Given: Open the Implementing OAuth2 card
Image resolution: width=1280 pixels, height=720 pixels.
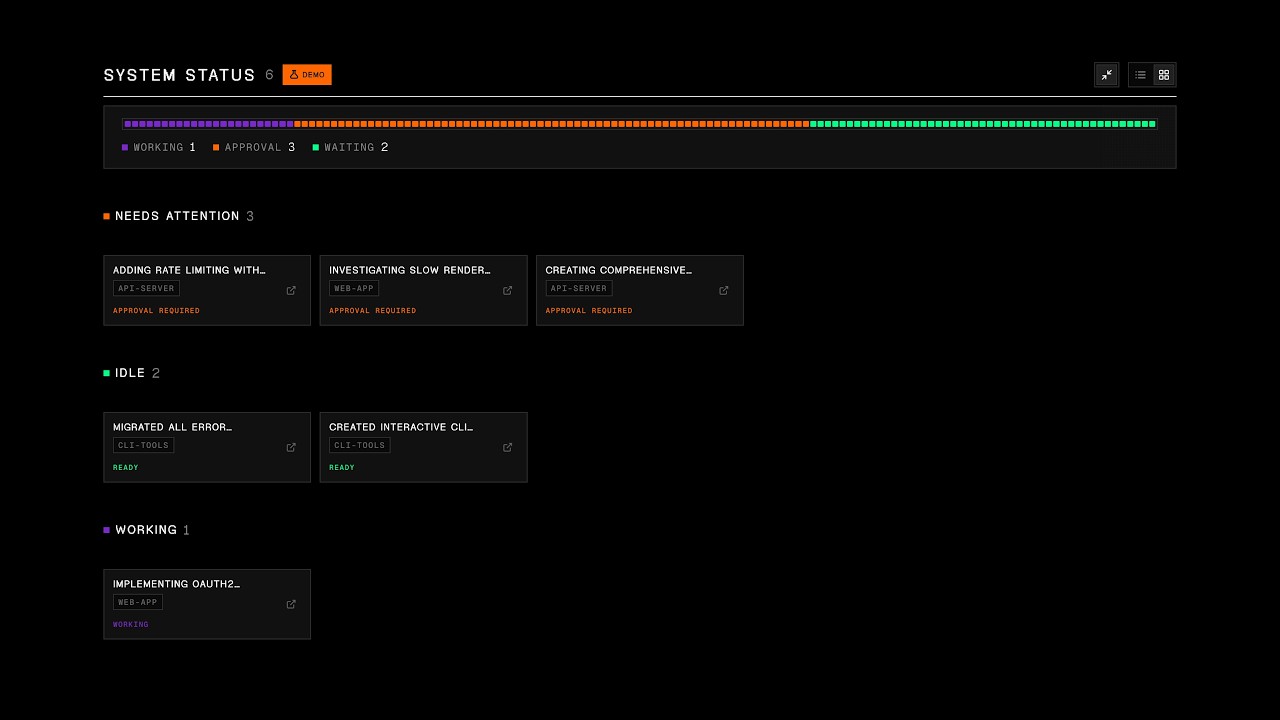Looking at the screenshot, I should point(207,604).
